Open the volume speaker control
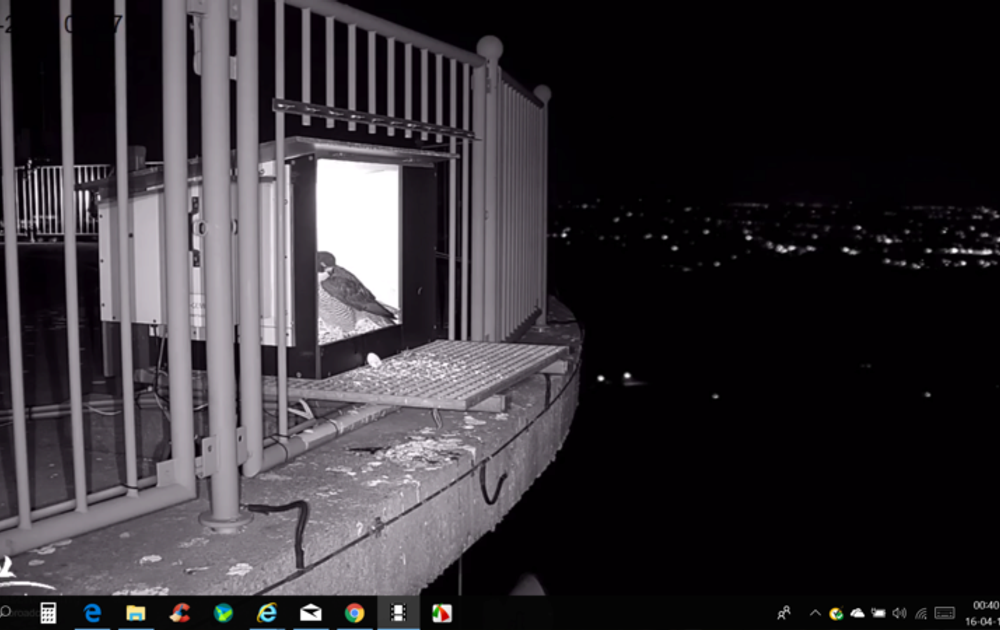 point(899,613)
